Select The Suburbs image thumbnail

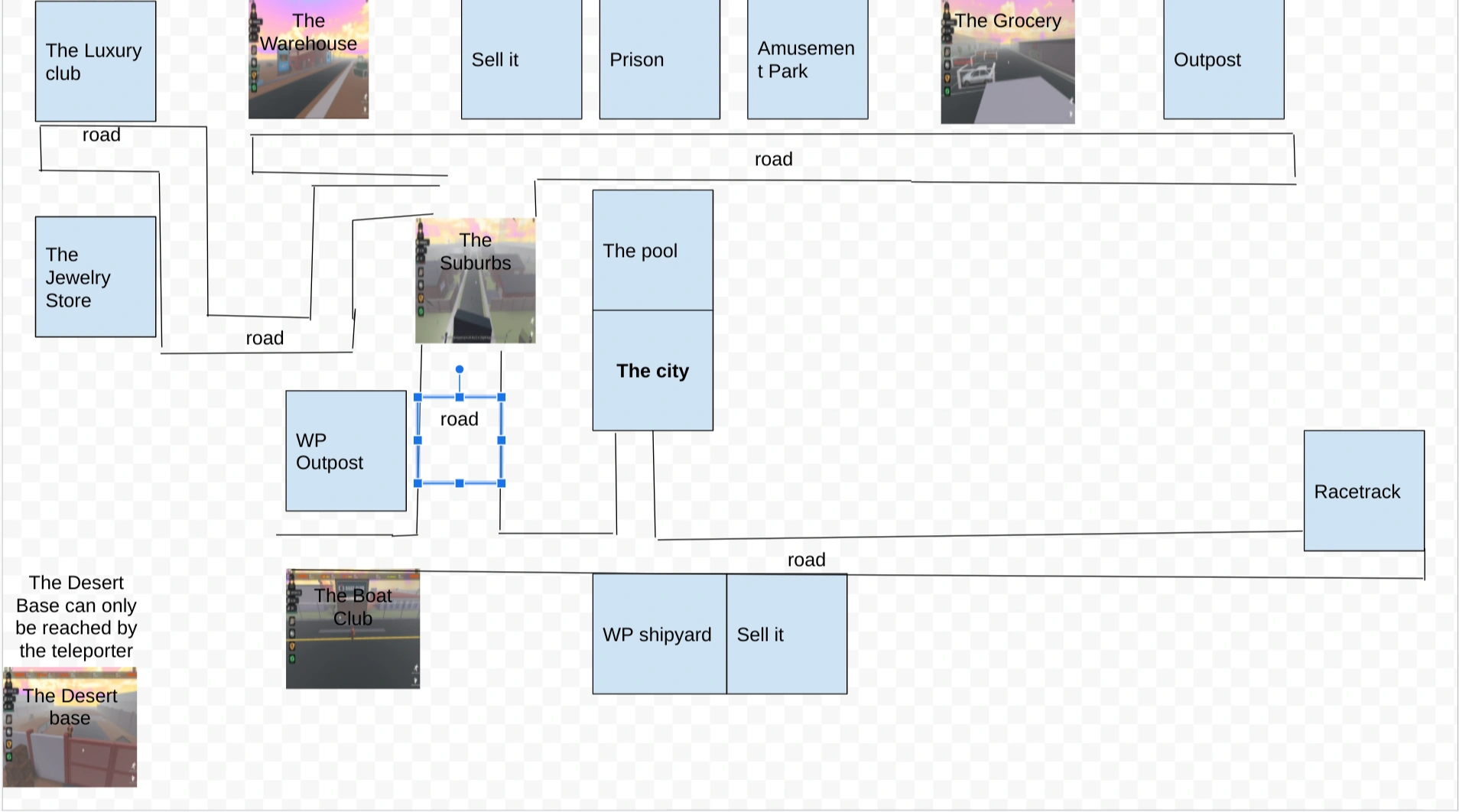tap(475, 279)
